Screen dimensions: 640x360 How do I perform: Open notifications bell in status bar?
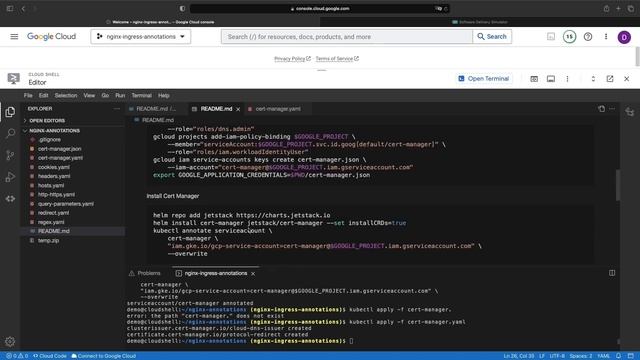pos(618,356)
